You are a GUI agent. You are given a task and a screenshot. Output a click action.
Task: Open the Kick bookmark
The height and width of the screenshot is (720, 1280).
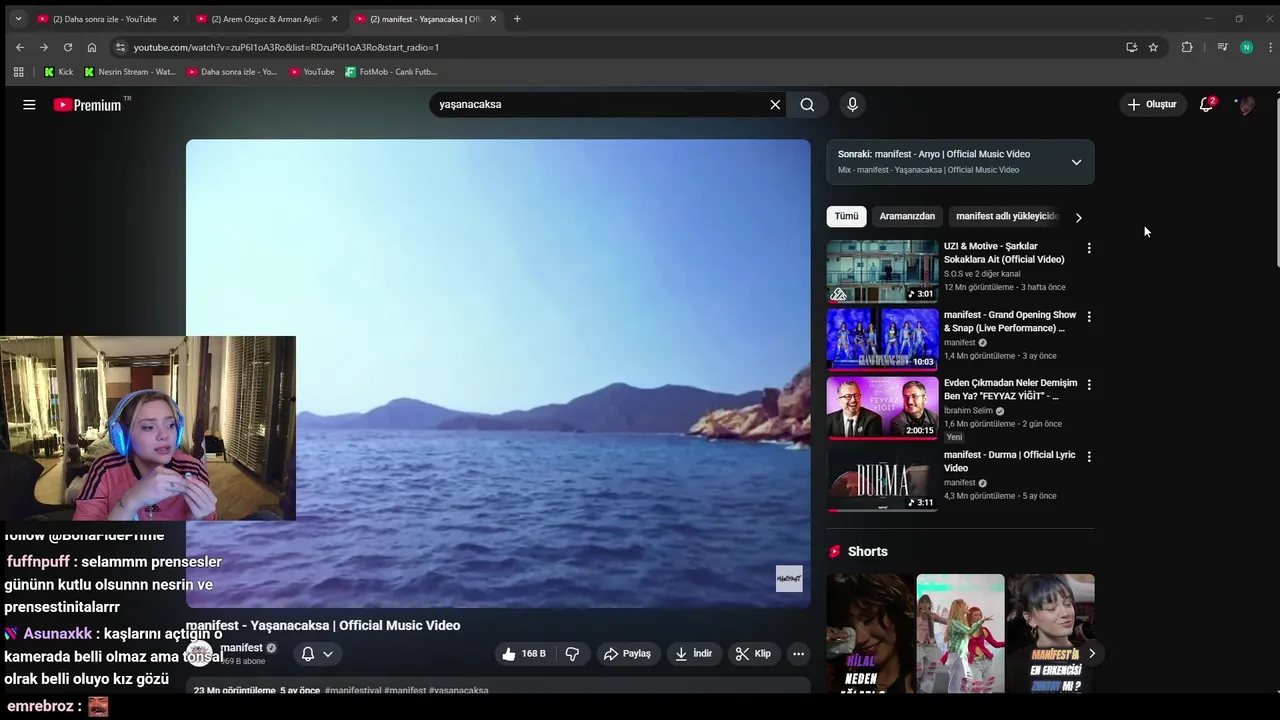[x=58, y=72]
